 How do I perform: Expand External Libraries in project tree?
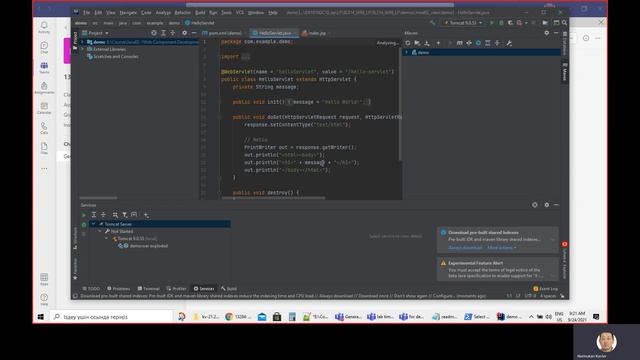pyautogui.click(x=82, y=49)
